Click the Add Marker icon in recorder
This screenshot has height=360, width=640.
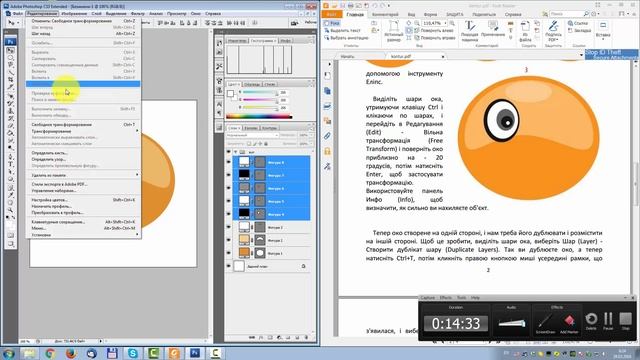(569, 321)
